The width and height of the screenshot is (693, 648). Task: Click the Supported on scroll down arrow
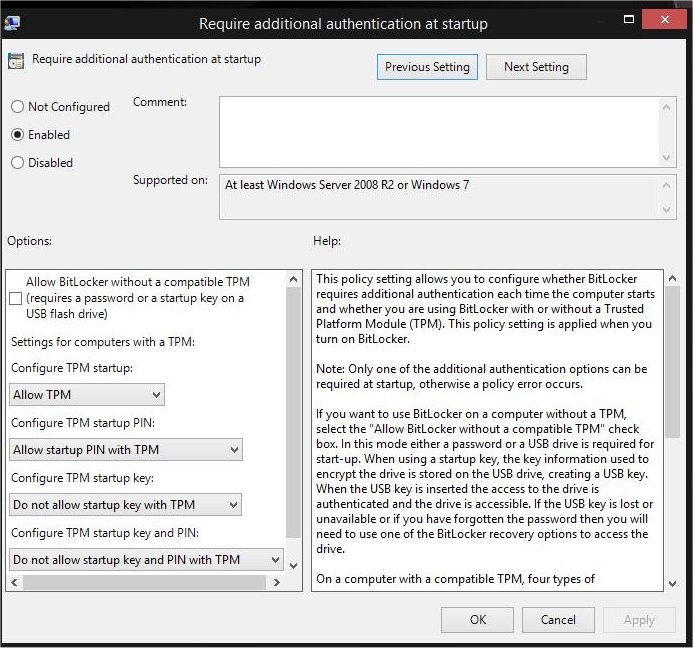pos(666,210)
